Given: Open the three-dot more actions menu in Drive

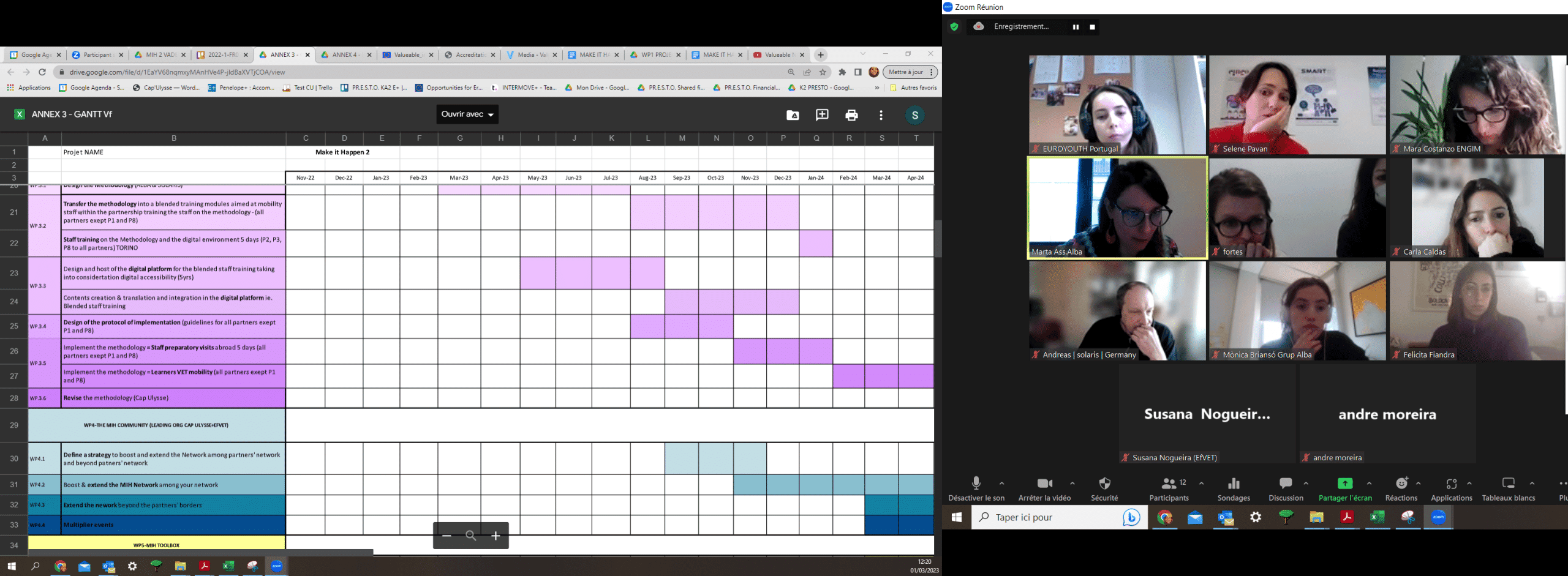Looking at the screenshot, I should pos(881,115).
